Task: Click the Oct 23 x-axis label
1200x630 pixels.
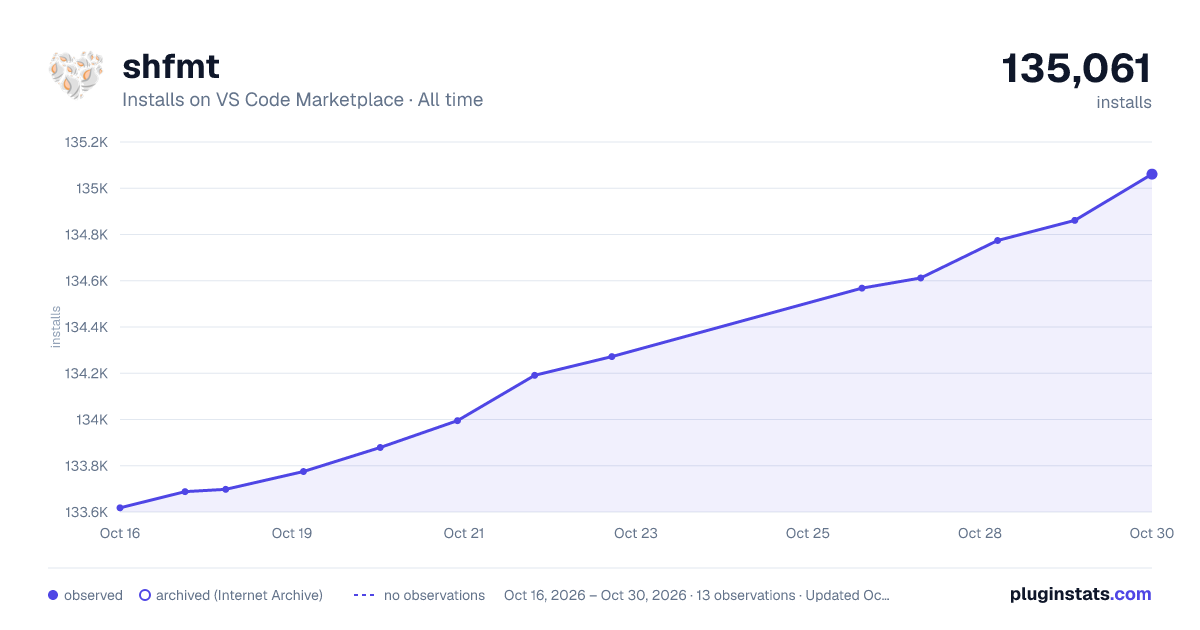Action: (x=636, y=533)
